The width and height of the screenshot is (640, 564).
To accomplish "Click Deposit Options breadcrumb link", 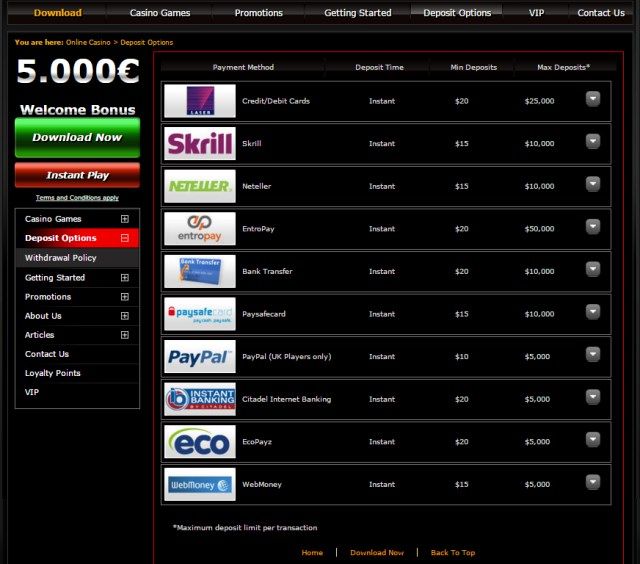I will tap(147, 42).
